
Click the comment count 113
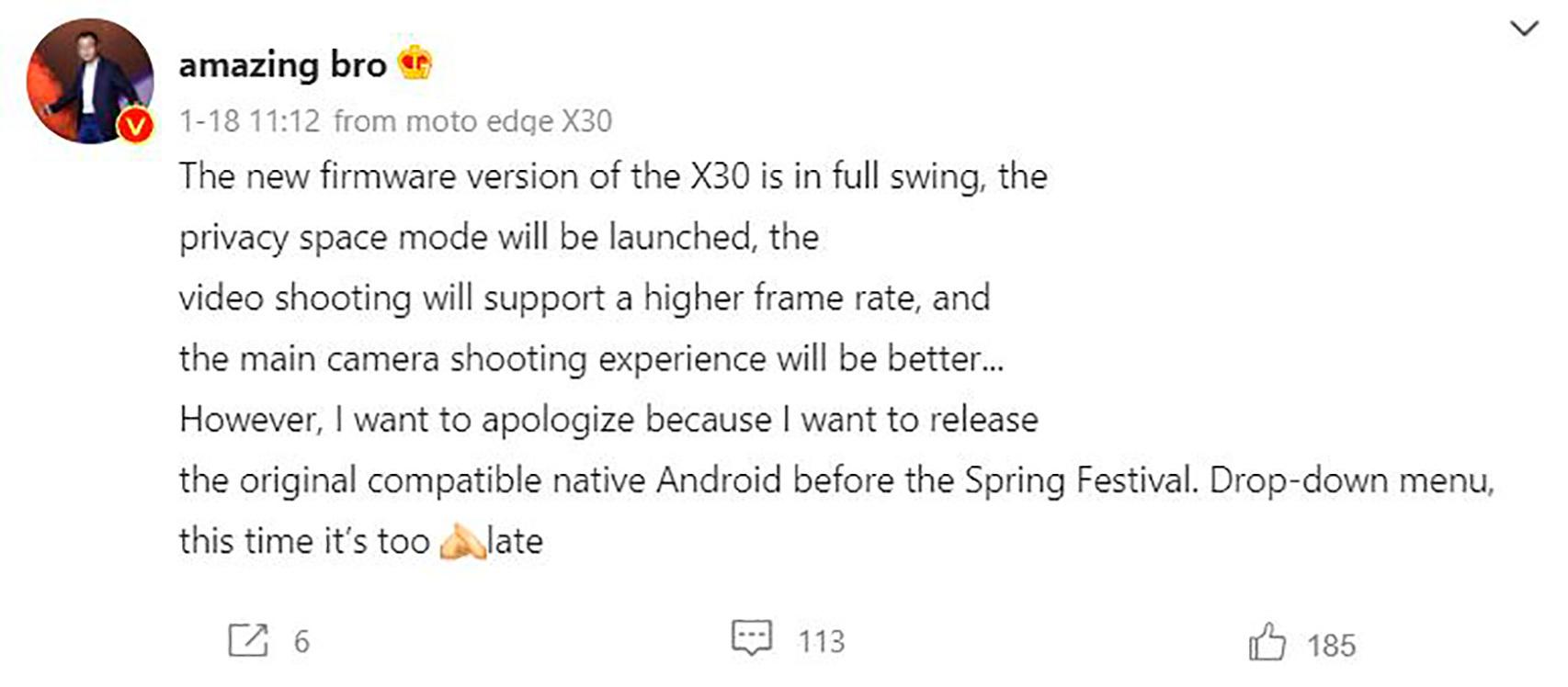pyautogui.click(x=821, y=641)
